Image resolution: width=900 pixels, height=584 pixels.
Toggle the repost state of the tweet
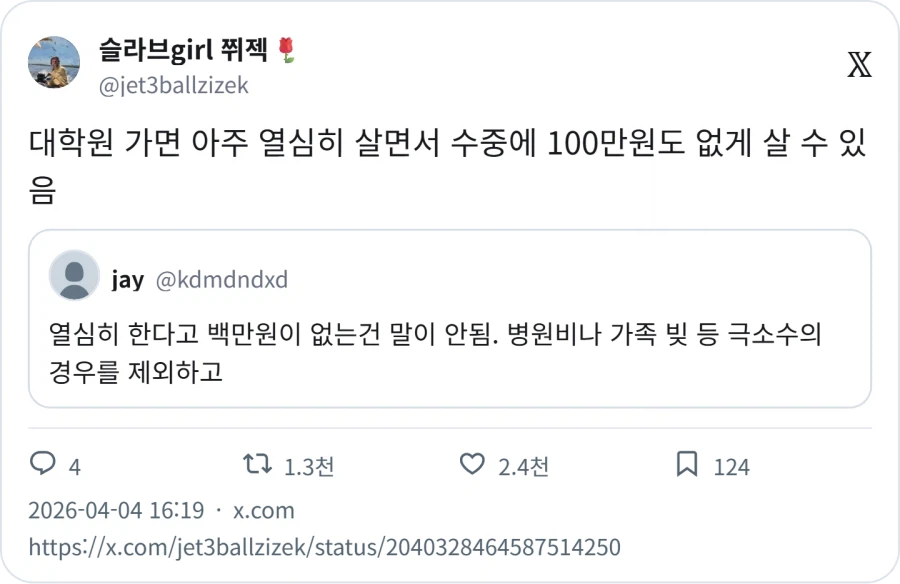[x=258, y=465]
